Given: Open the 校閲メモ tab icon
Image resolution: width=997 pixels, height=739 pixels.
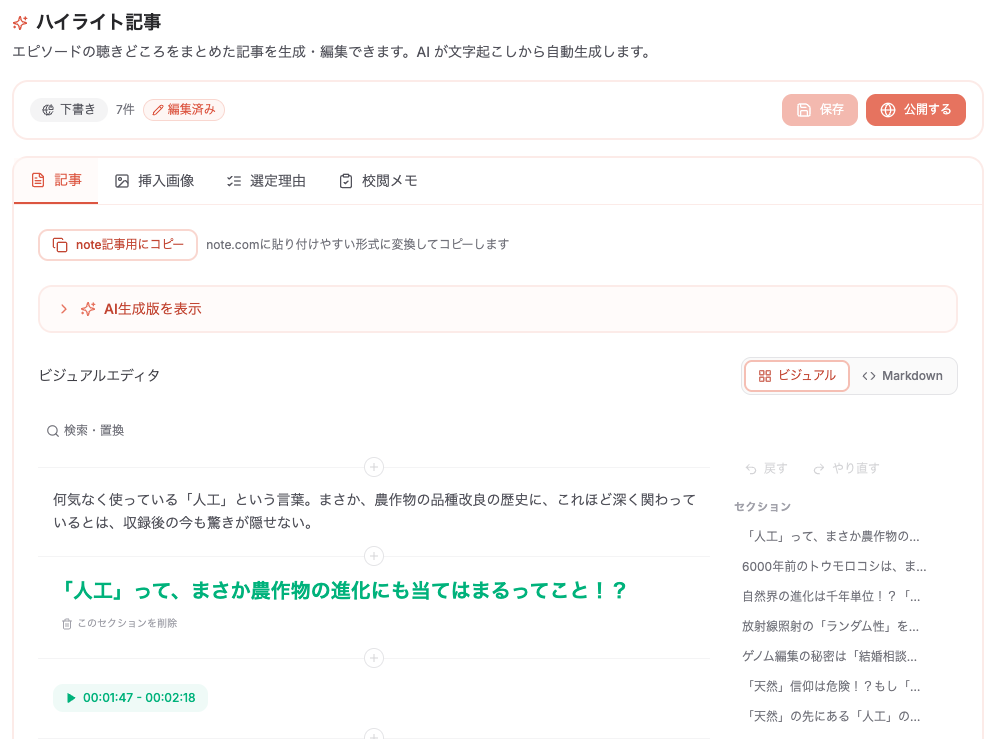Looking at the screenshot, I should tap(344, 181).
